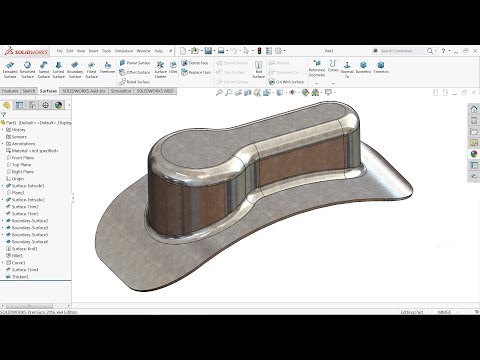Select the Swept Surface tool
The width and height of the screenshot is (480, 360).
click(44, 69)
